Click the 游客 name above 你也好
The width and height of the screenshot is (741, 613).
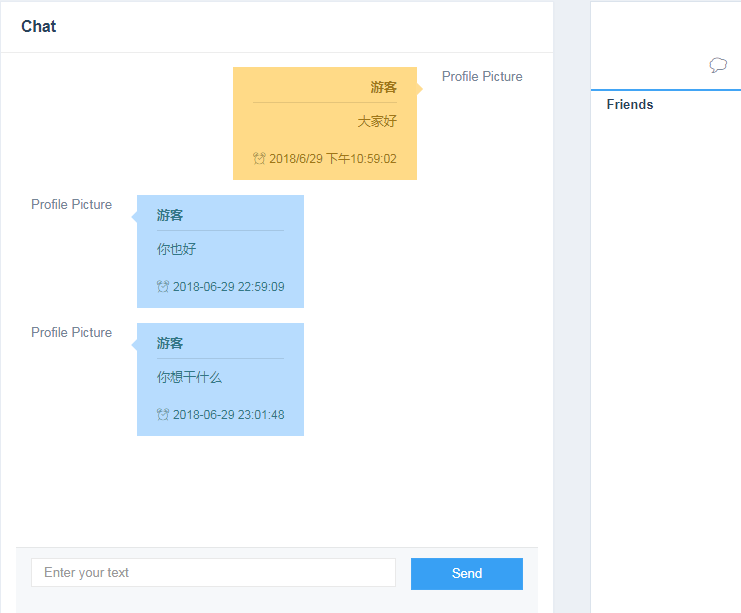pos(170,215)
